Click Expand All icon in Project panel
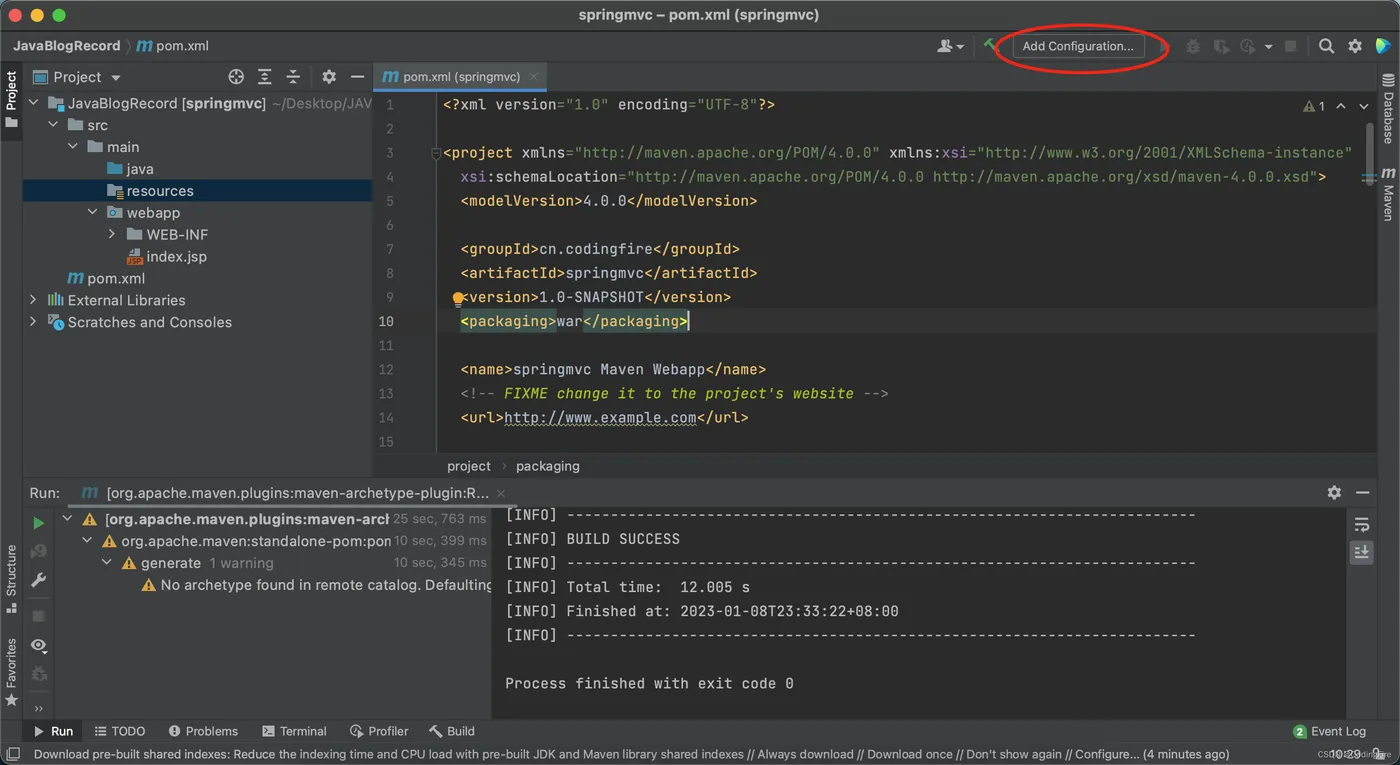 [264, 77]
